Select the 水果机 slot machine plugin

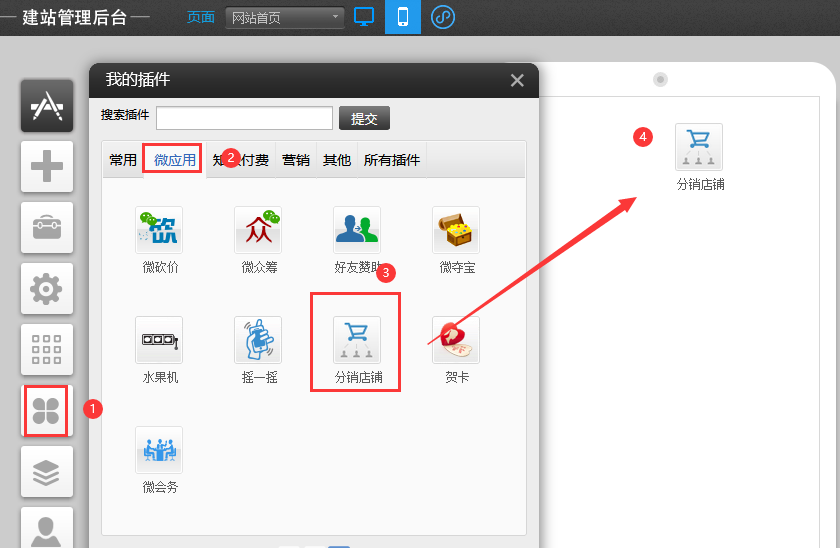tap(159, 340)
